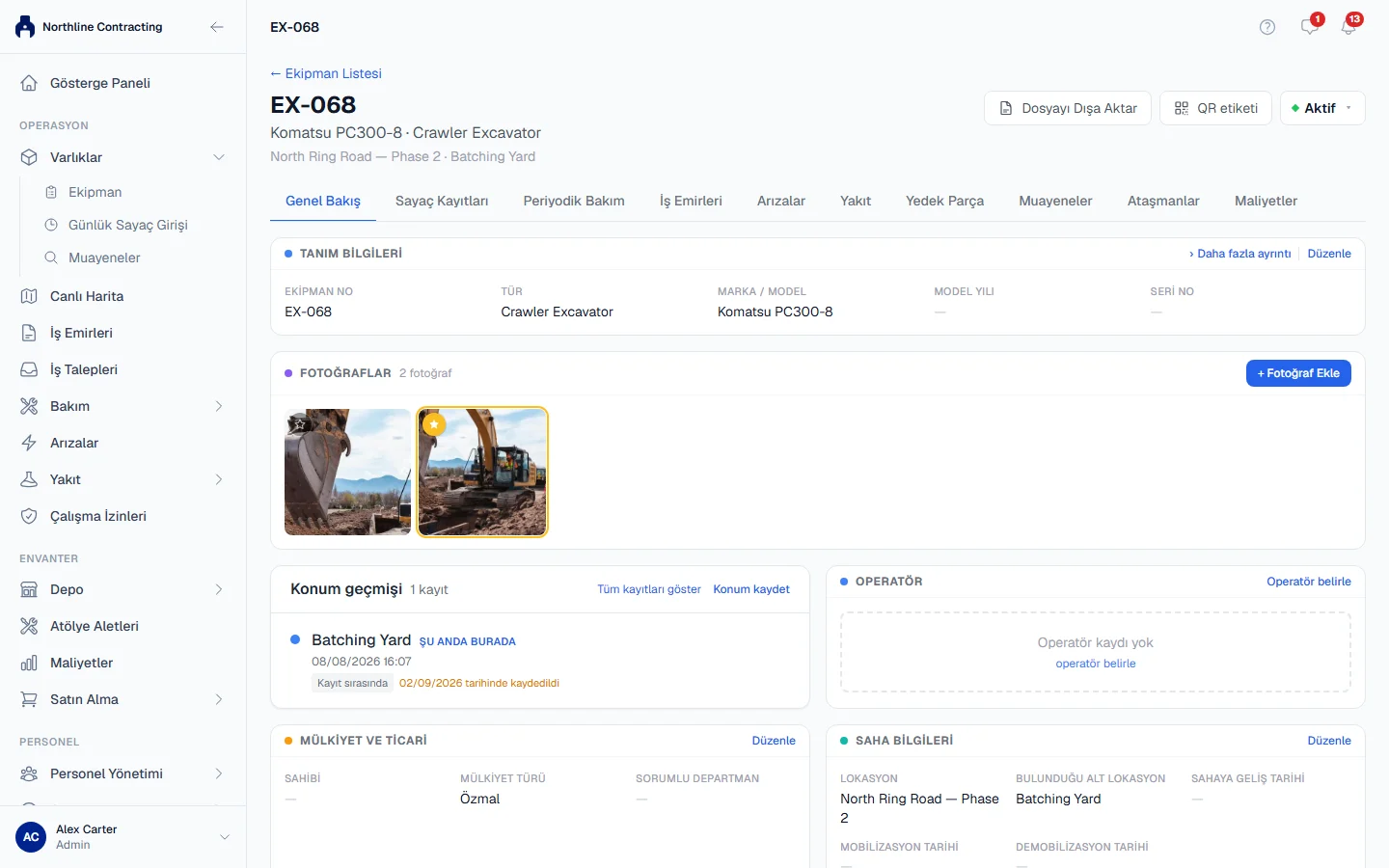Toggle the gold star on the yellow excavator photo
Image resolution: width=1389 pixels, height=868 pixels.
pyautogui.click(x=434, y=424)
